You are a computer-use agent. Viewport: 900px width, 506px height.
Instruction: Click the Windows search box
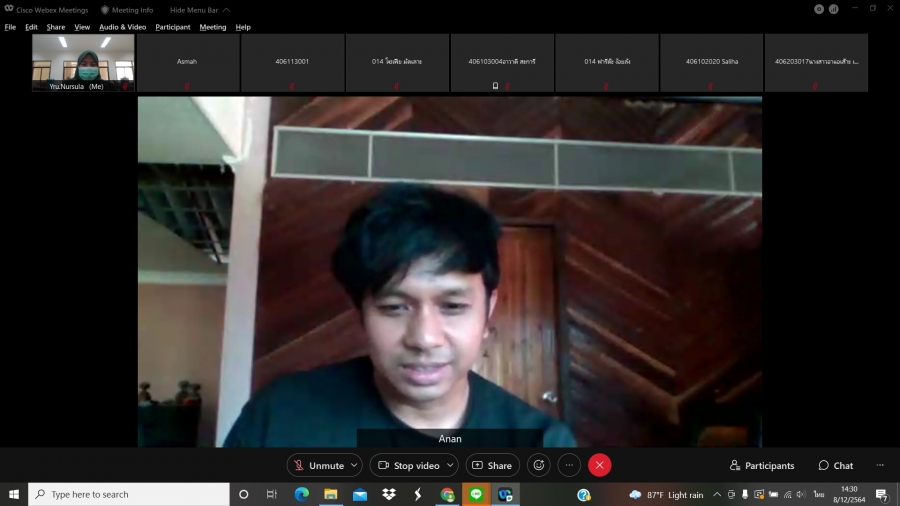click(130, 494)
